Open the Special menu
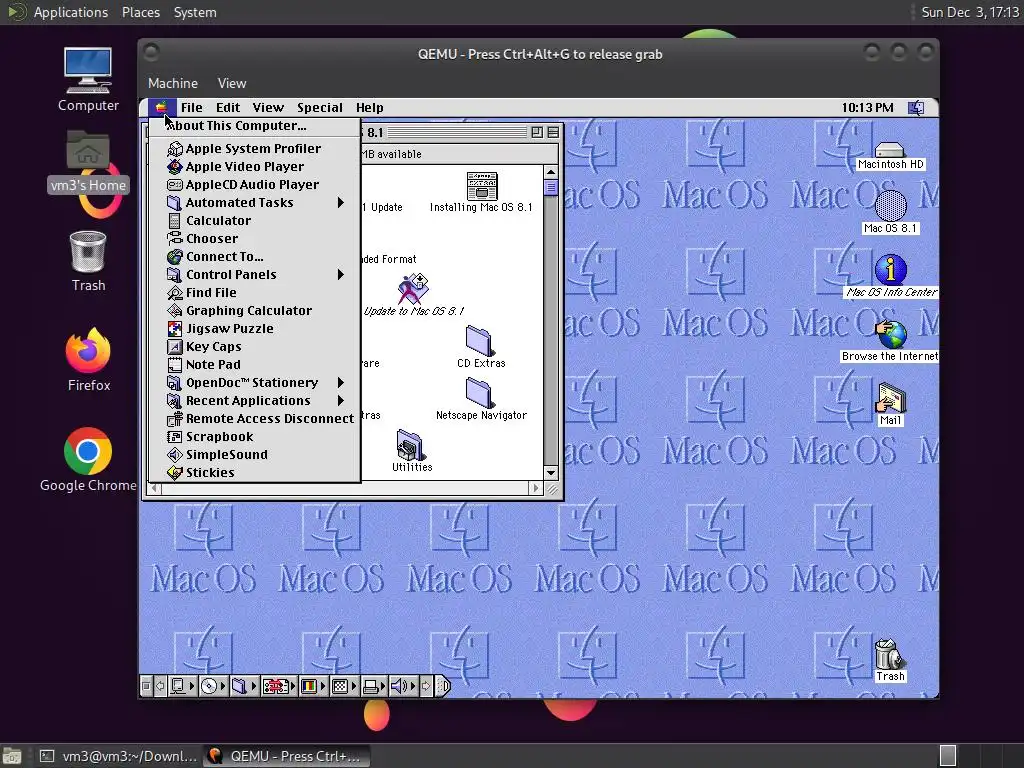 319,108
